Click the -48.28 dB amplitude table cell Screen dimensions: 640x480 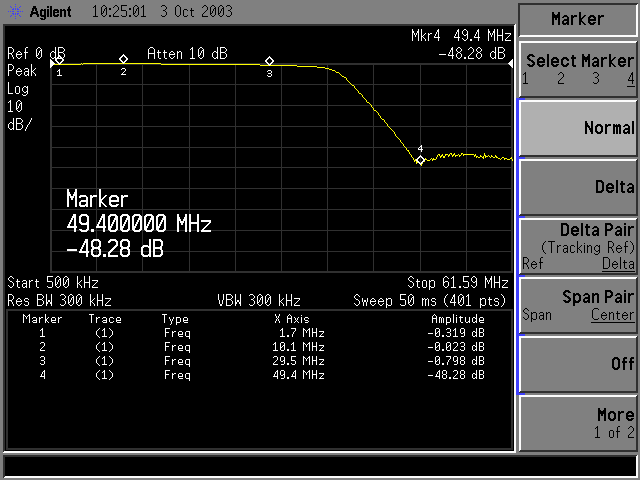(456, 375)
